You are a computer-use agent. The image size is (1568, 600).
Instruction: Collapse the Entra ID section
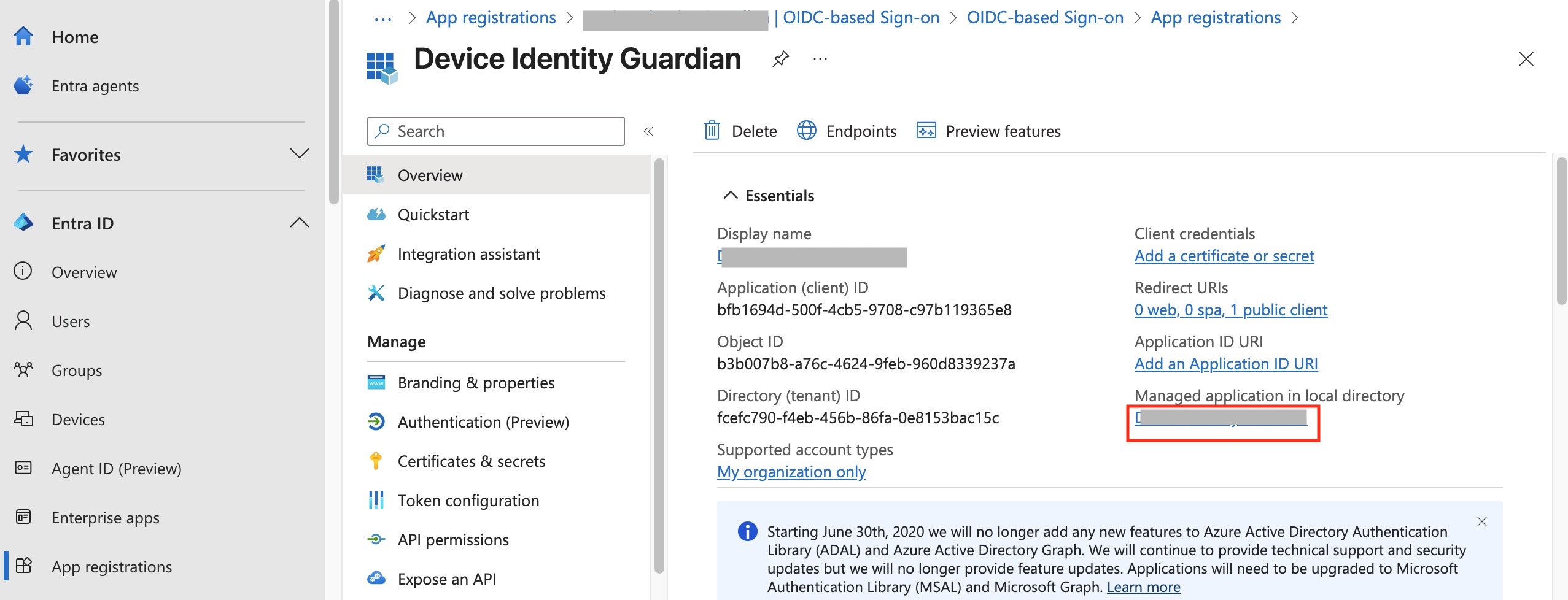click(299, 223)
